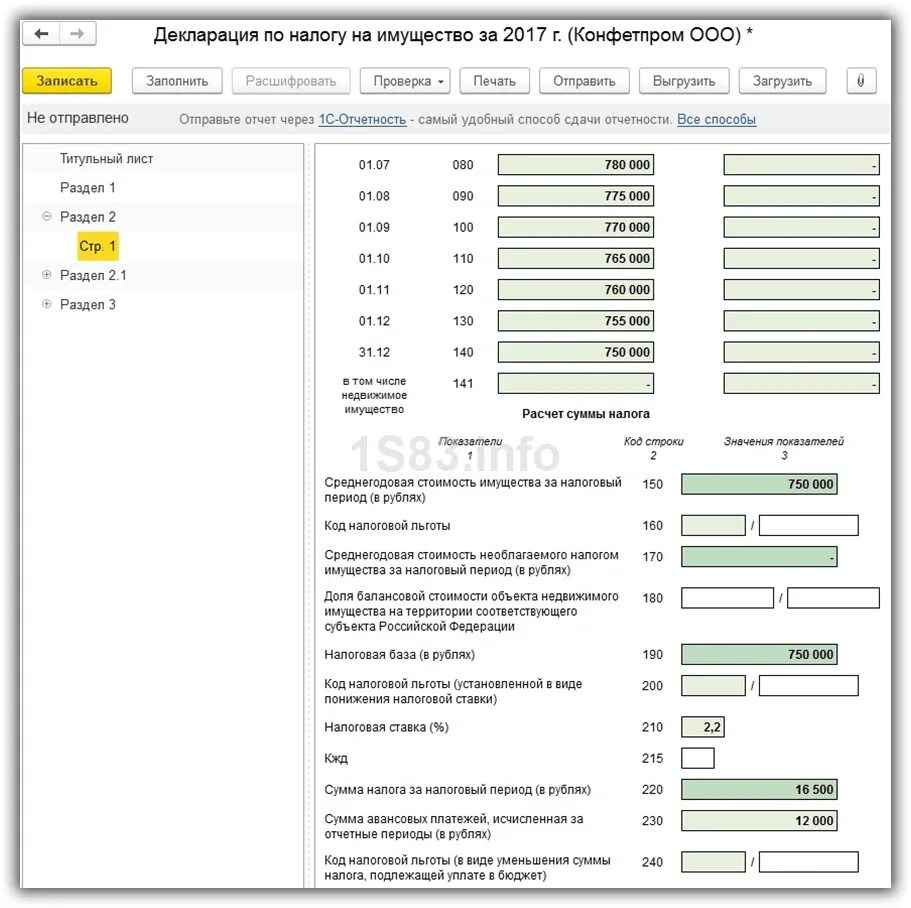911x908 pixels.
Task: Click the line 130 field with 755 000
Action: [x=575, y=321]
